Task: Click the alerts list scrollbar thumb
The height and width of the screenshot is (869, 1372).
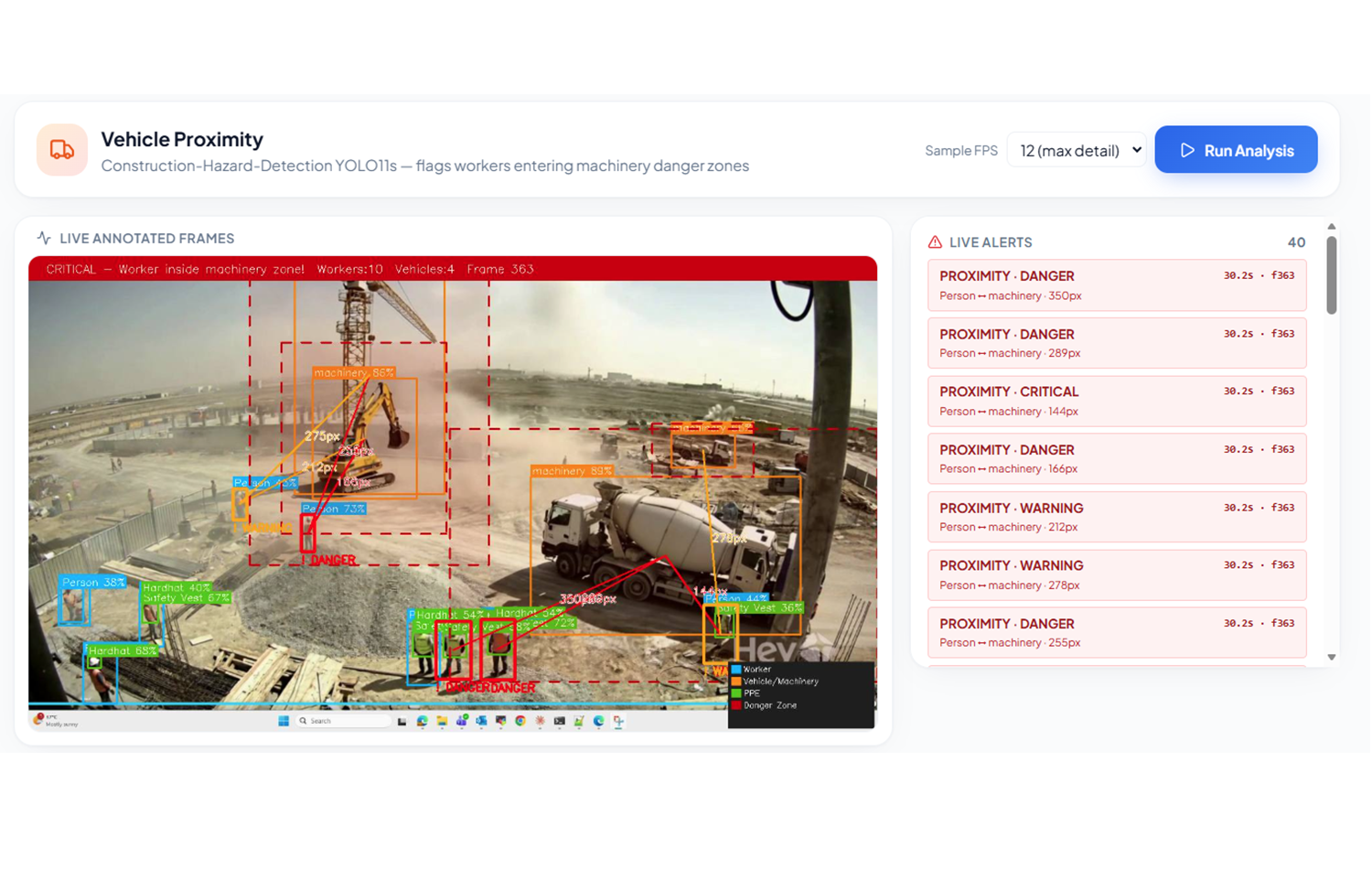Action: coord(1332,274)
